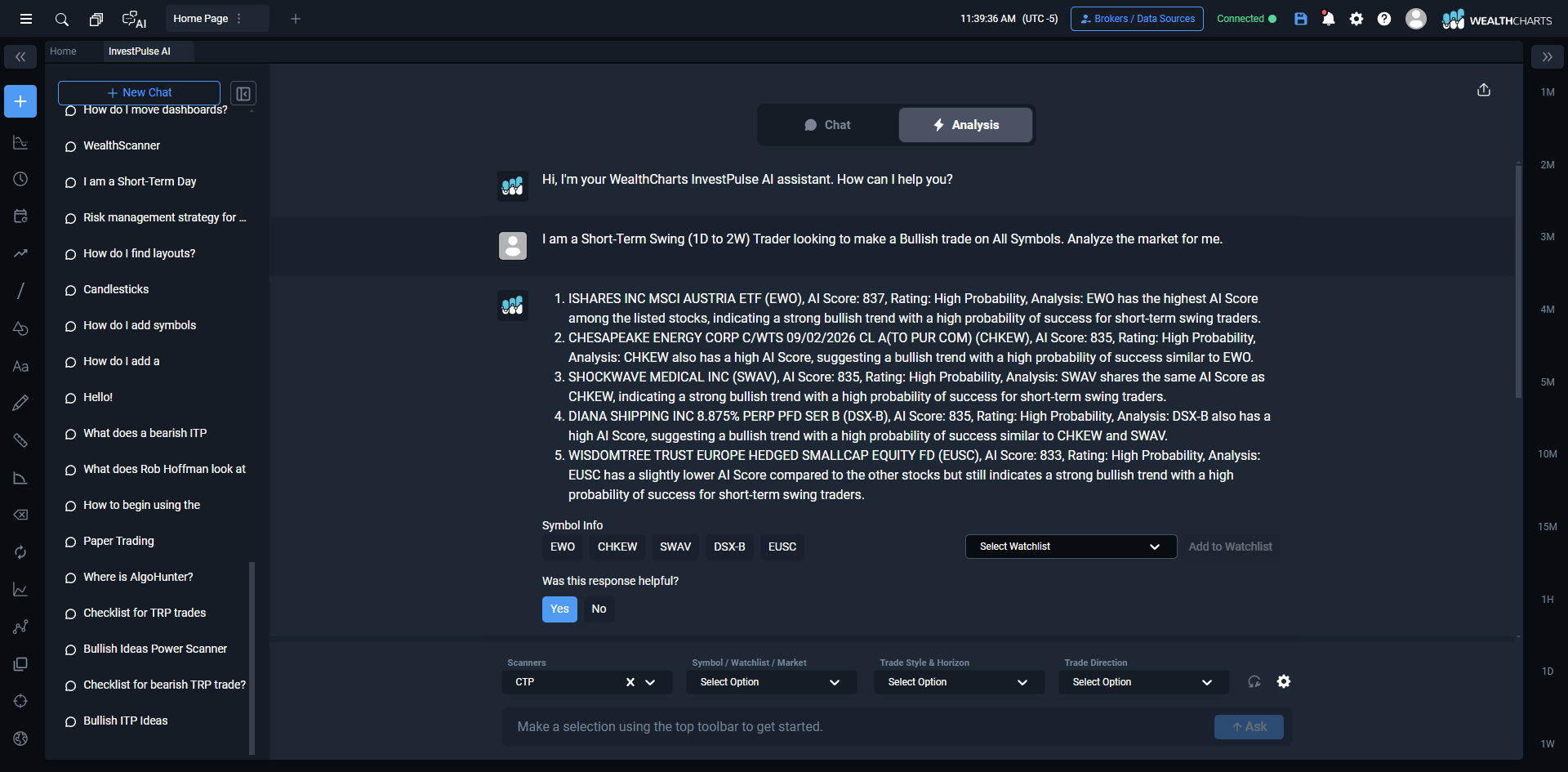Click the chat message input field
The image size is (1568, 772).
(857, 727)
